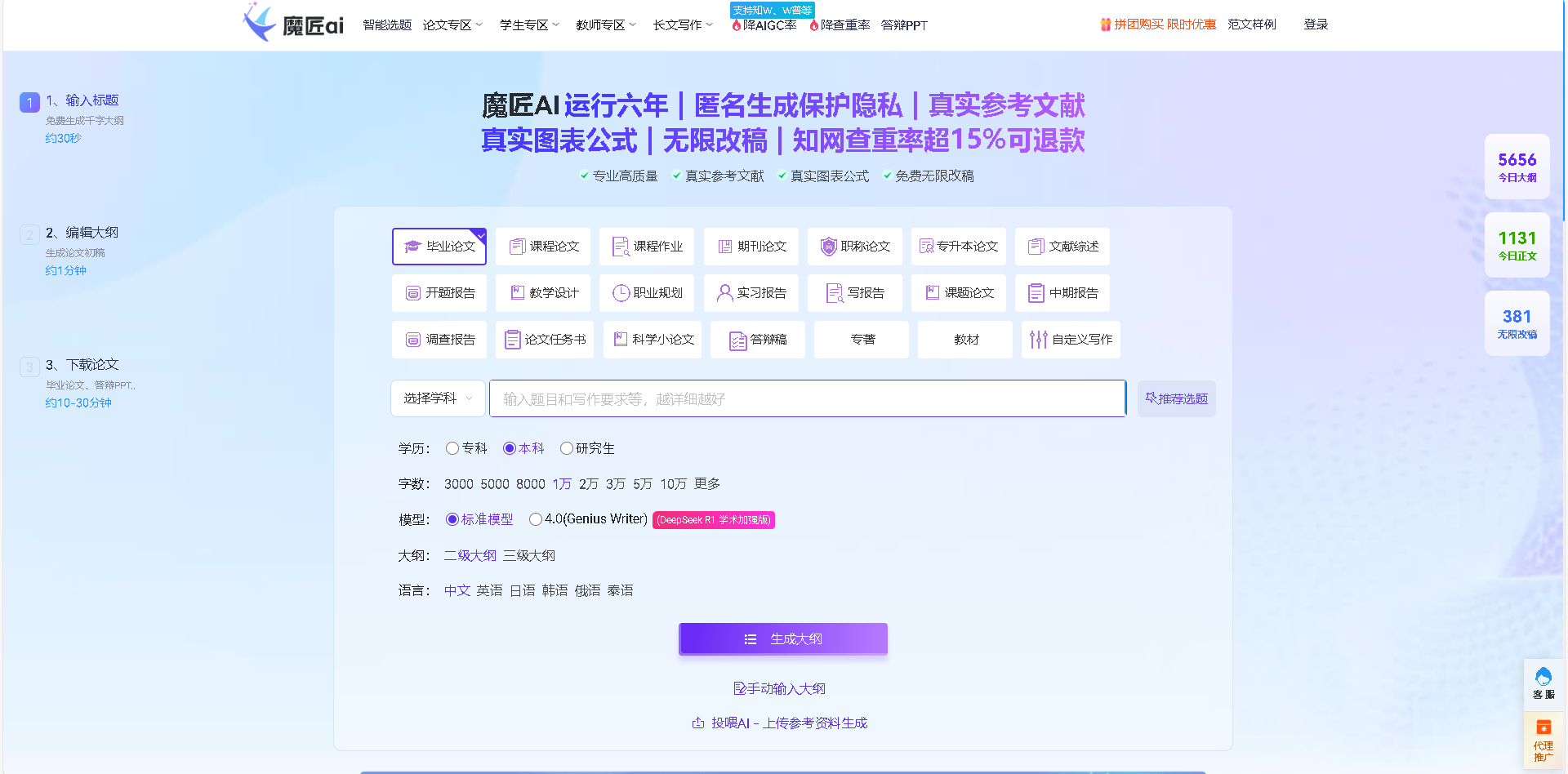This screenshot has height=774, width=1568.
Task: Click the 代理推广 promotion icon
Action: [1543, 739]
